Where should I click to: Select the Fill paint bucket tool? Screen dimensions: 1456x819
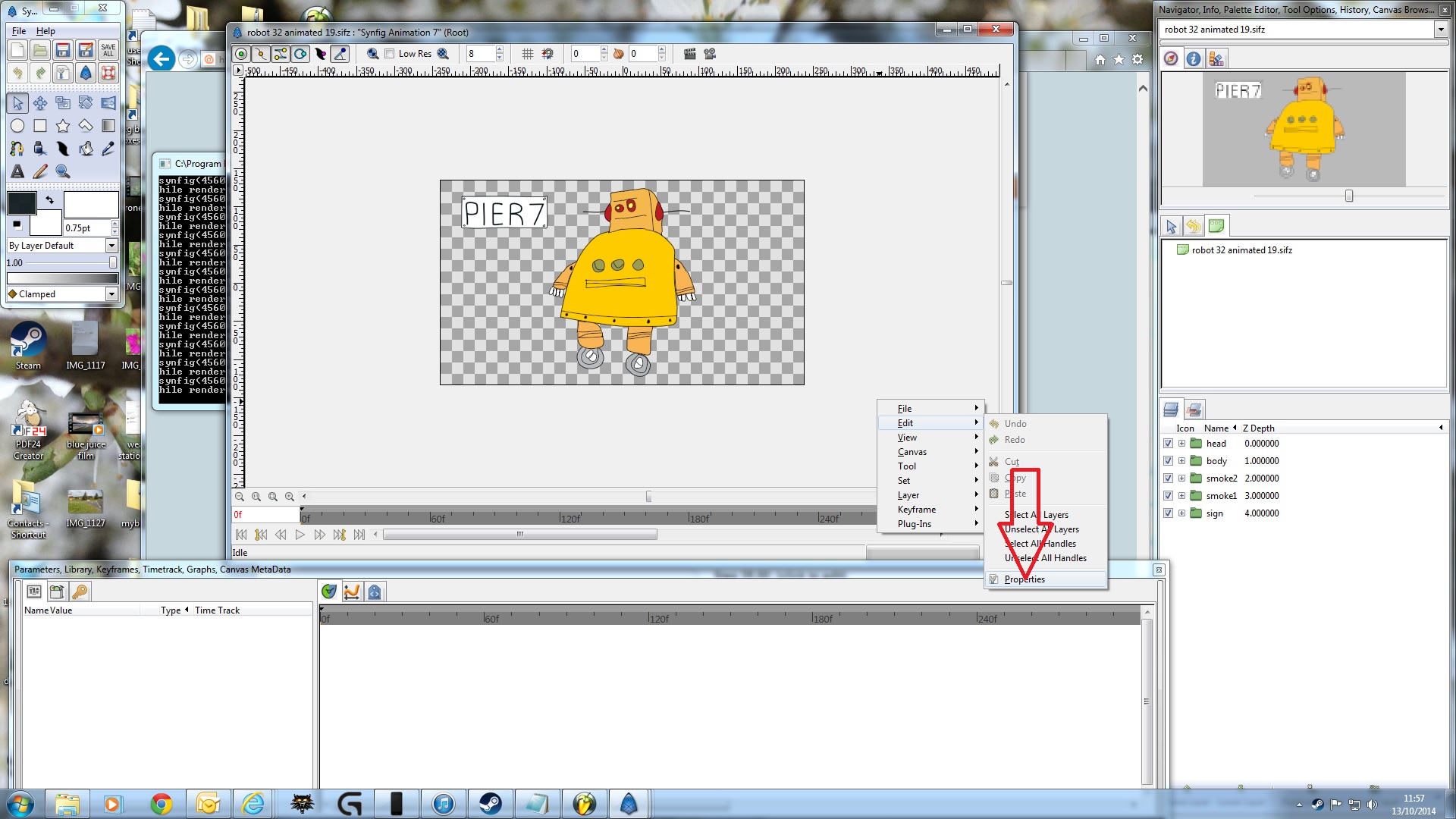click(x=86, y=149)
